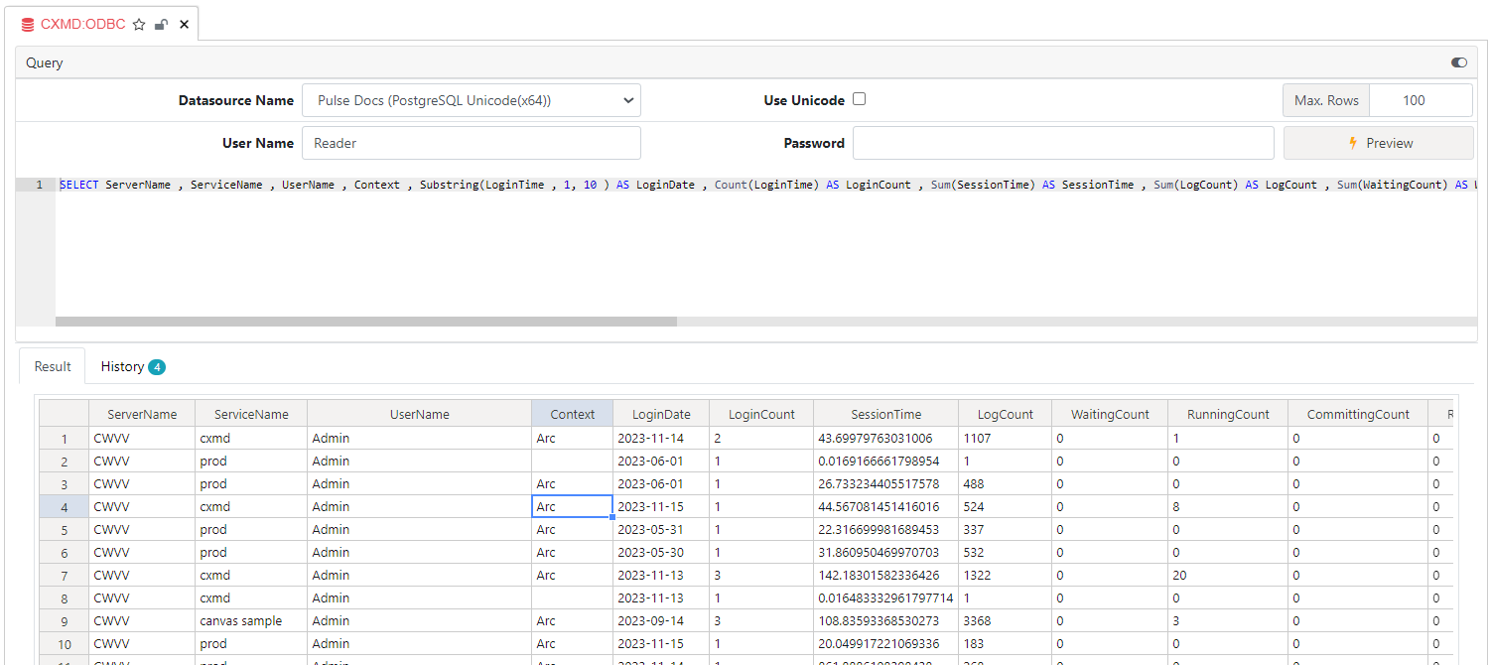
Task: Run the query with the Preview button
Action: 1378,142
